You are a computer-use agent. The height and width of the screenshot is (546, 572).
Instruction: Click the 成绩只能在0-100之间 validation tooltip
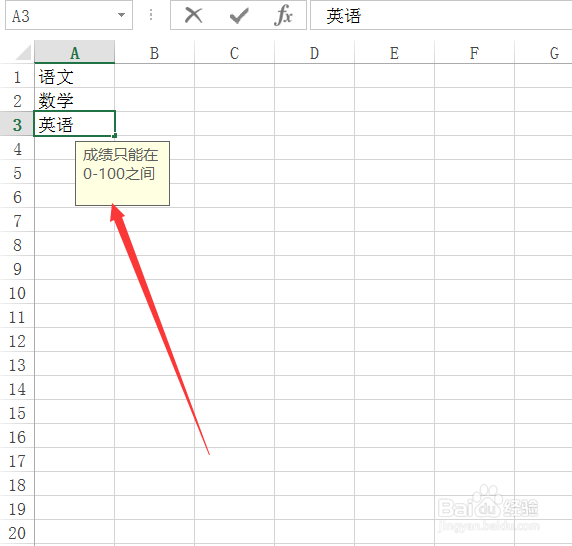123,173
